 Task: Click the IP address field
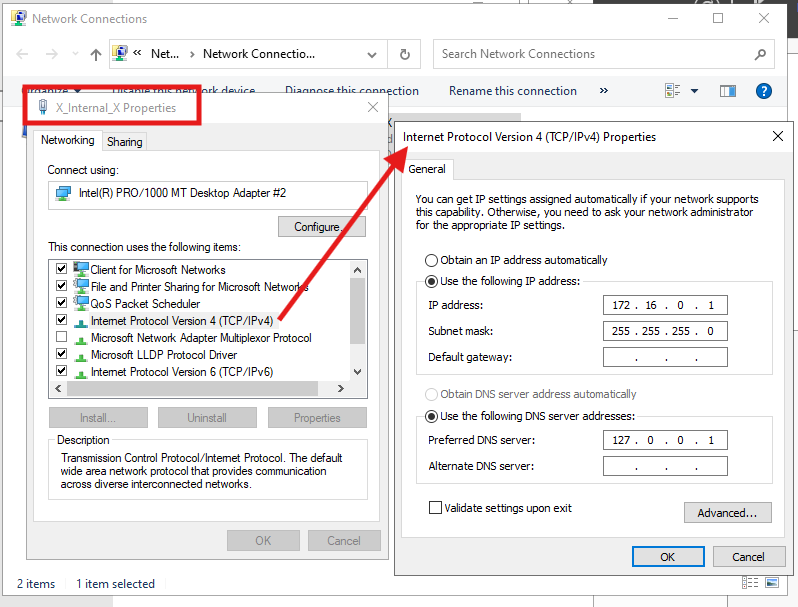[665, 305]
